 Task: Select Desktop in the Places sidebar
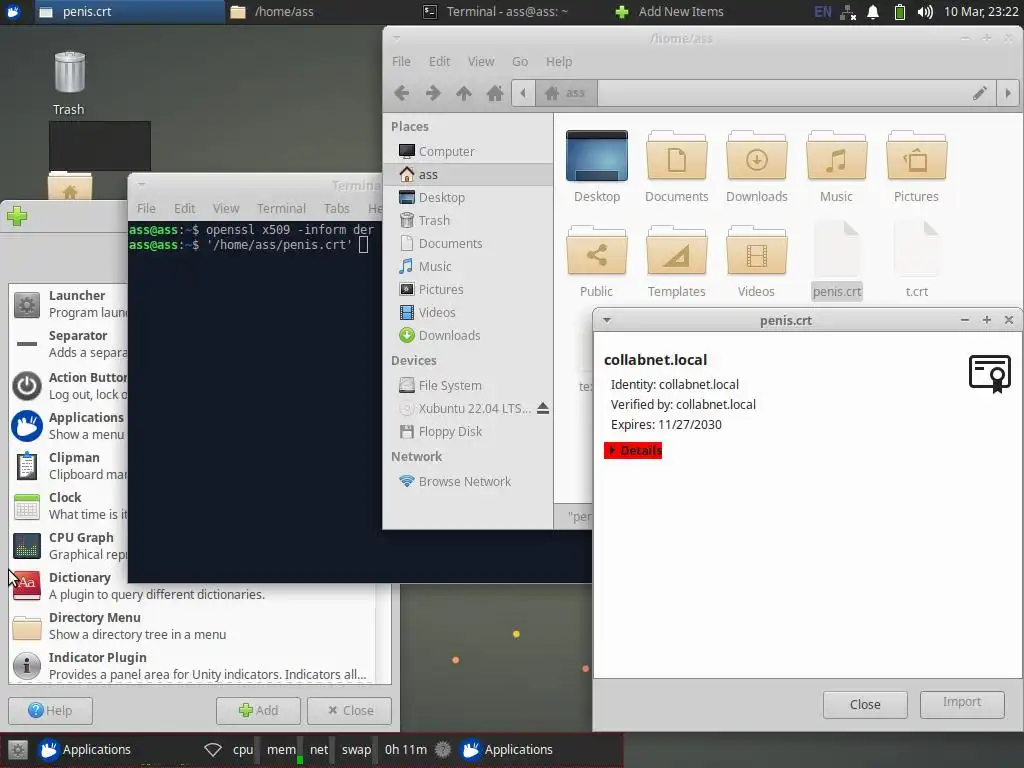pyautogui.click(x=468, y=197)
